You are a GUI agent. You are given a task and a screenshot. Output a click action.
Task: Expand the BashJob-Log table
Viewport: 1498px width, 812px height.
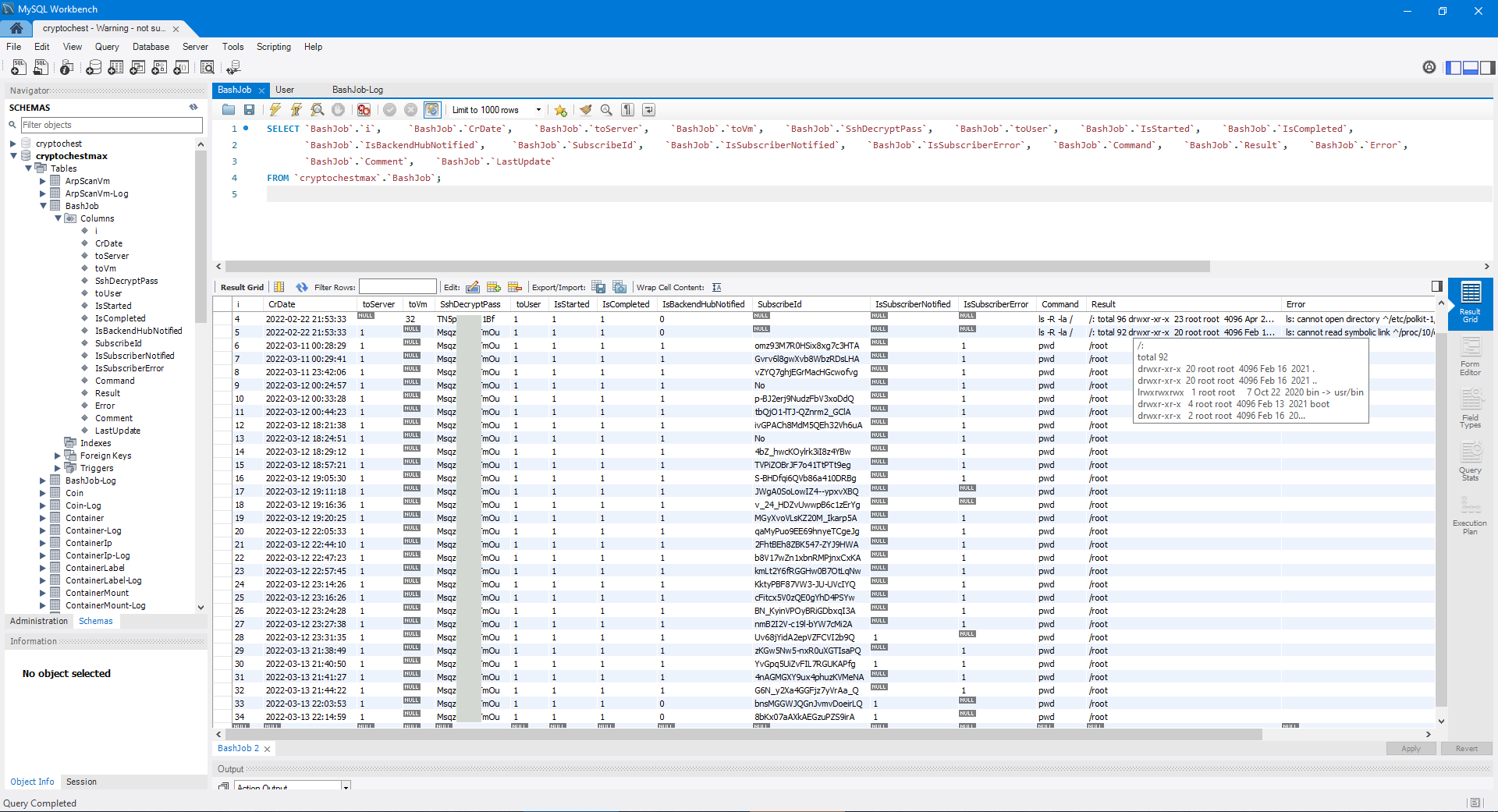point(43,480)
